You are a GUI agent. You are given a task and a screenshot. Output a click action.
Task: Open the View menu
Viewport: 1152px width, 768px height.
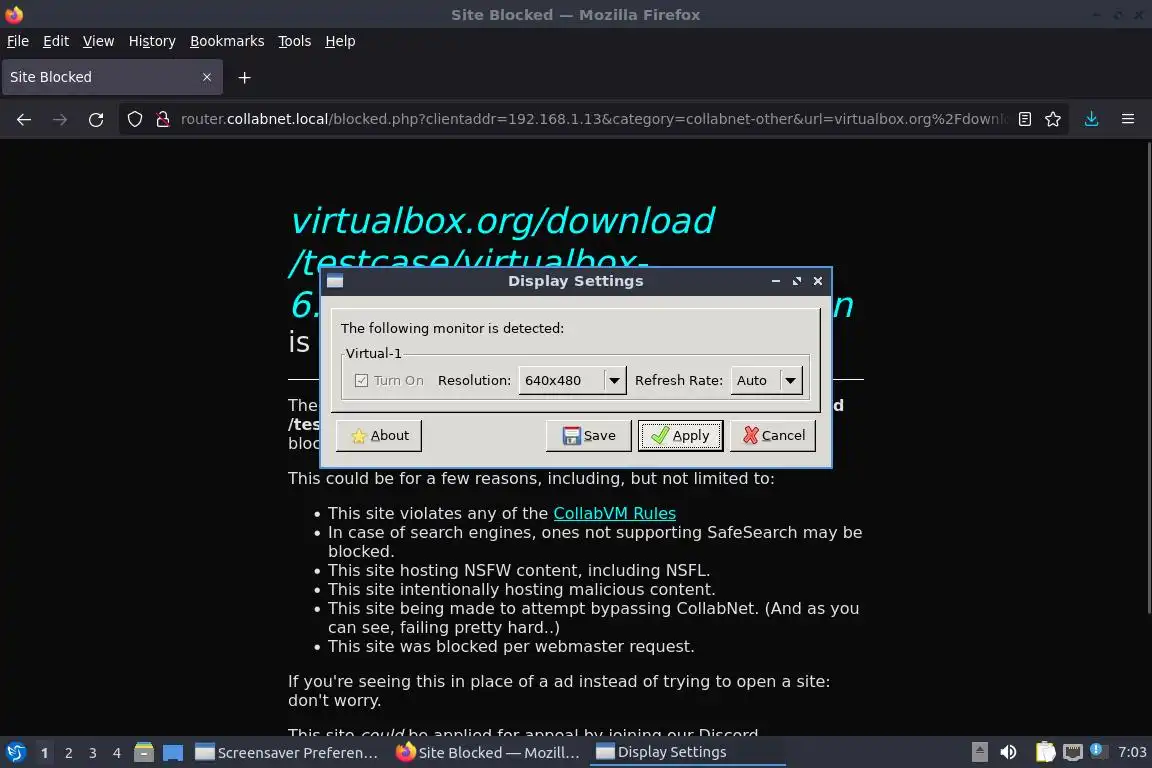(98, 41)
